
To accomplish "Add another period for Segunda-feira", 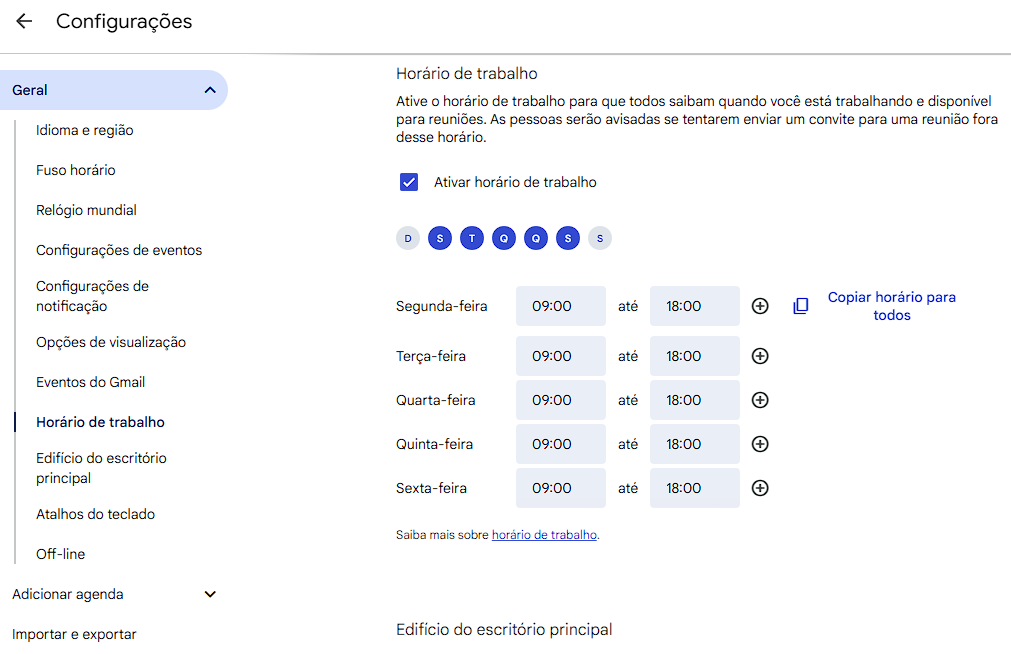I will (760, 306).
